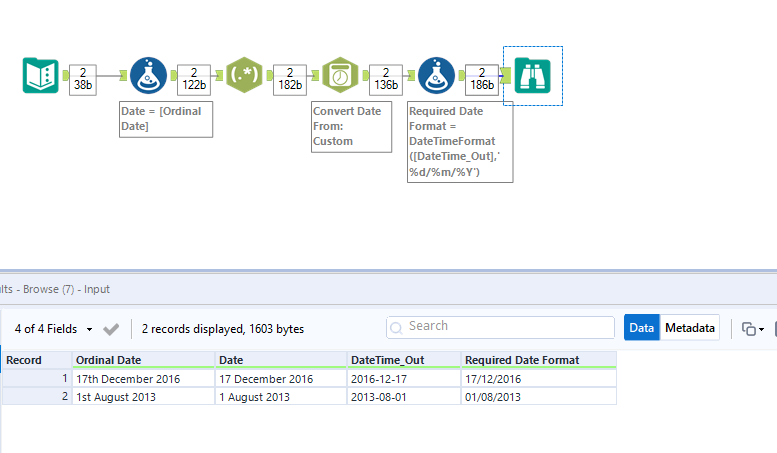The height and width of the screenshot is (453, 777).
Task: Switch to the Metadata view
Action: 690,328
